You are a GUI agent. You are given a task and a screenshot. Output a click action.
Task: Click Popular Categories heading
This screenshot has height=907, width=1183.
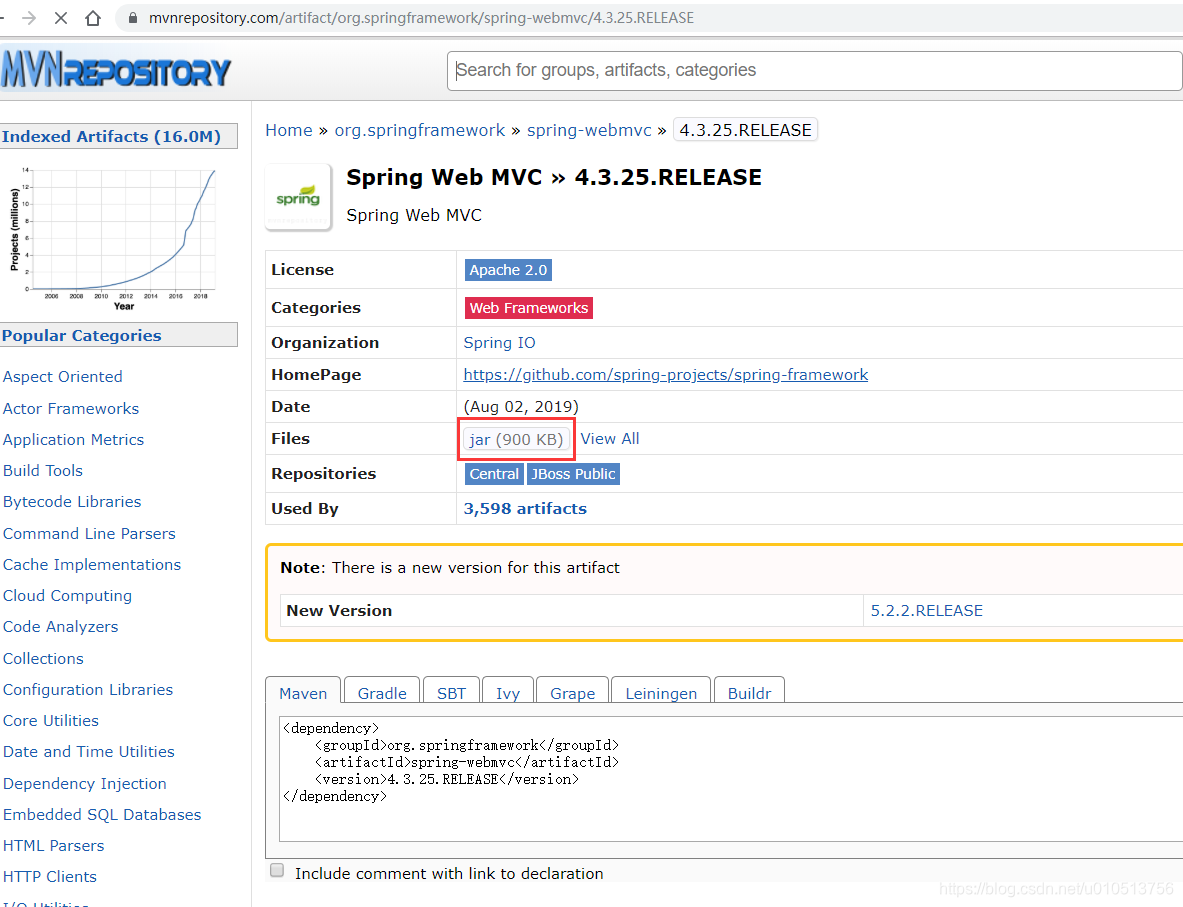click(x=81, y=335)
